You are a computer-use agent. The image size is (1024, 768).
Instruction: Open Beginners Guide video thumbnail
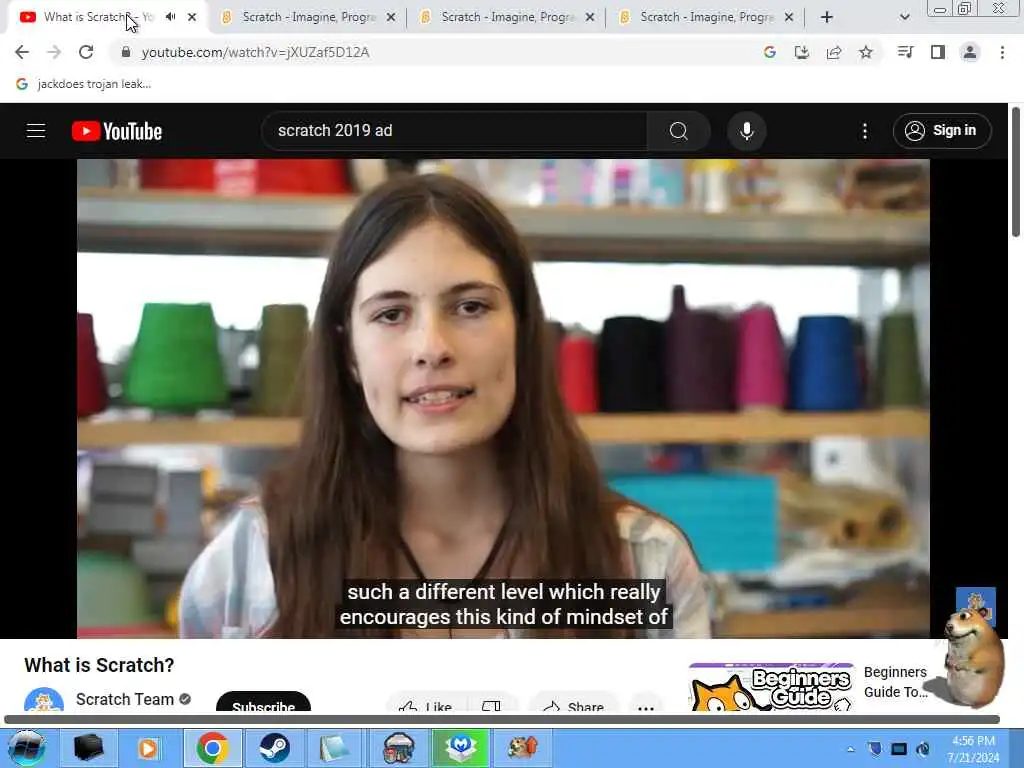(x=771, y=687)
